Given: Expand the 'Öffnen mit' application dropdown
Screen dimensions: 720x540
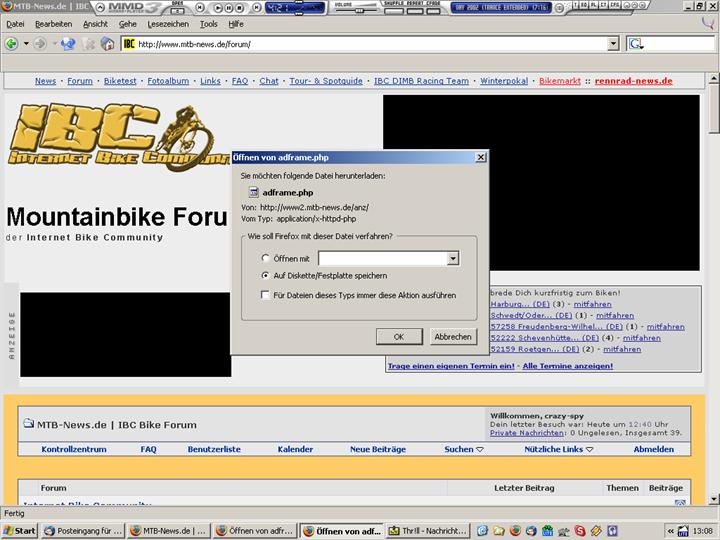Looking at the screenshot, I should 453,258.
